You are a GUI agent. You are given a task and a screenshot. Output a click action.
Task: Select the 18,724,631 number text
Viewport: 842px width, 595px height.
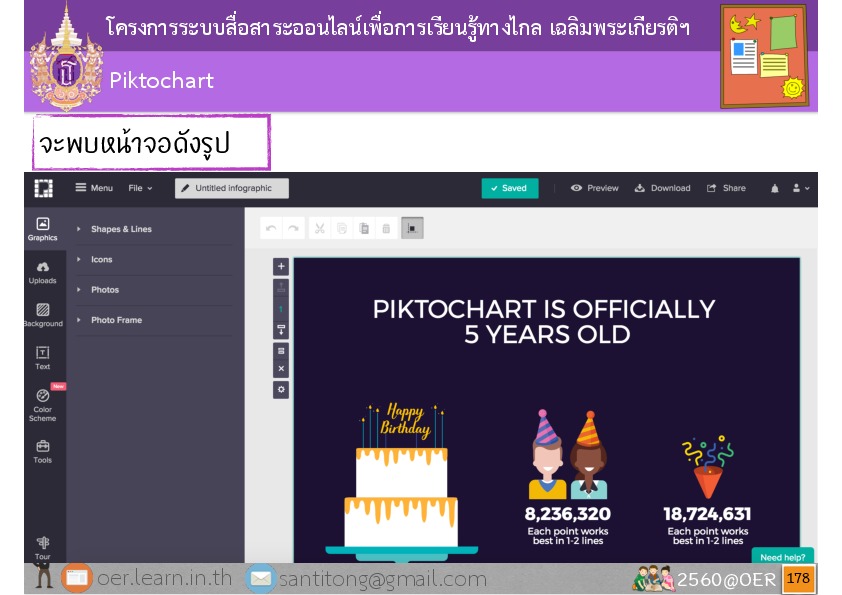click(x=707, y=514)
